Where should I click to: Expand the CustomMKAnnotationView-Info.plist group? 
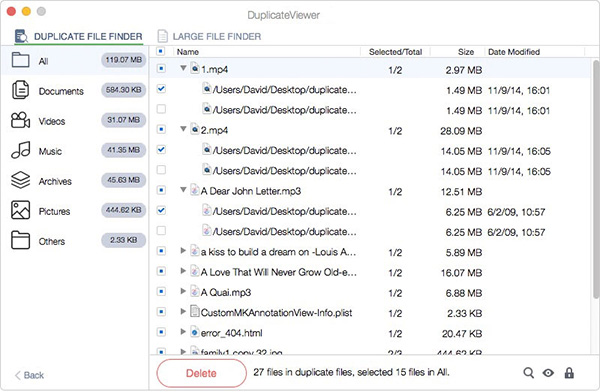click(183, 312)
